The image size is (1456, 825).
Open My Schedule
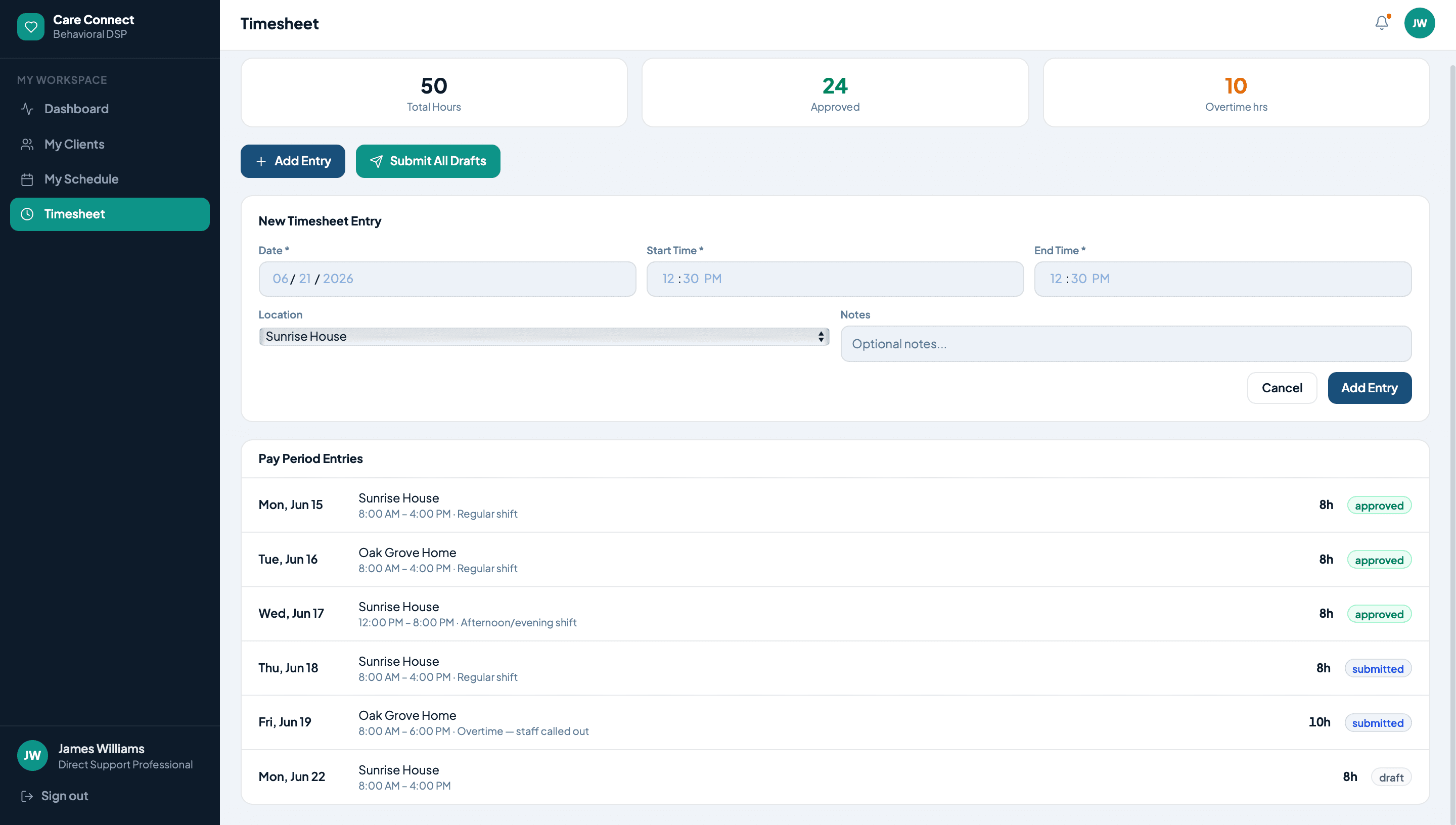(x=110, y=179)
